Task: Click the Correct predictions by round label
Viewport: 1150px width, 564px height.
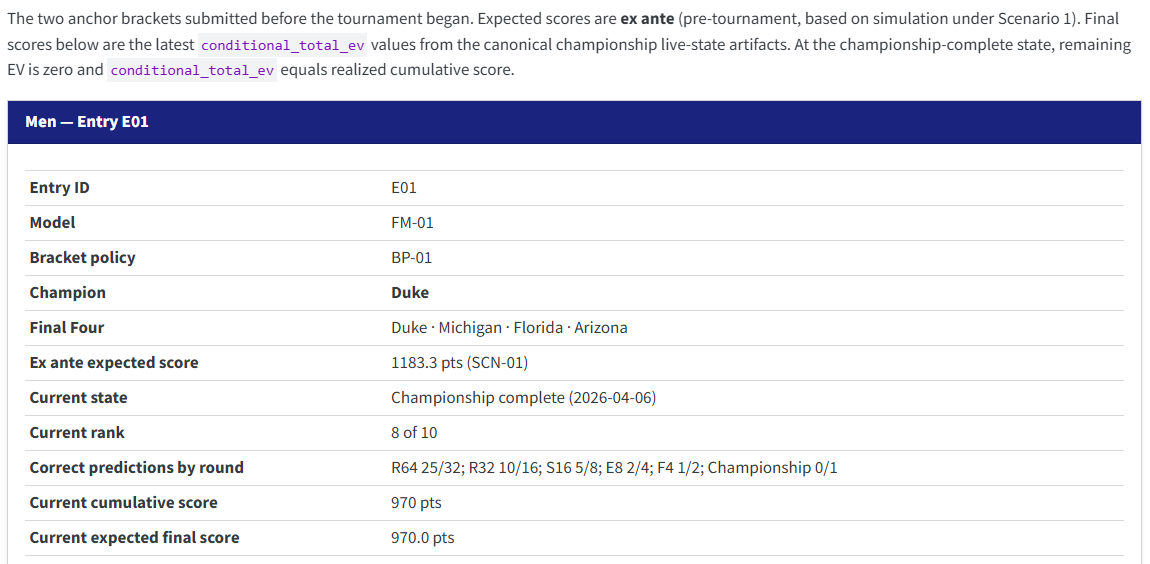Action: point(136,468)
